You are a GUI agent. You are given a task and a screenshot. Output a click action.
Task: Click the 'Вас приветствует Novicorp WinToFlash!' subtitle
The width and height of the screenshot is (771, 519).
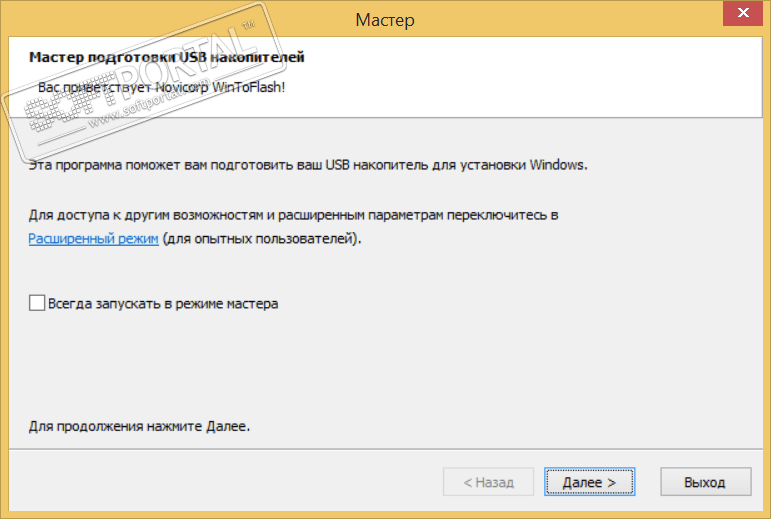coord(162,87)
